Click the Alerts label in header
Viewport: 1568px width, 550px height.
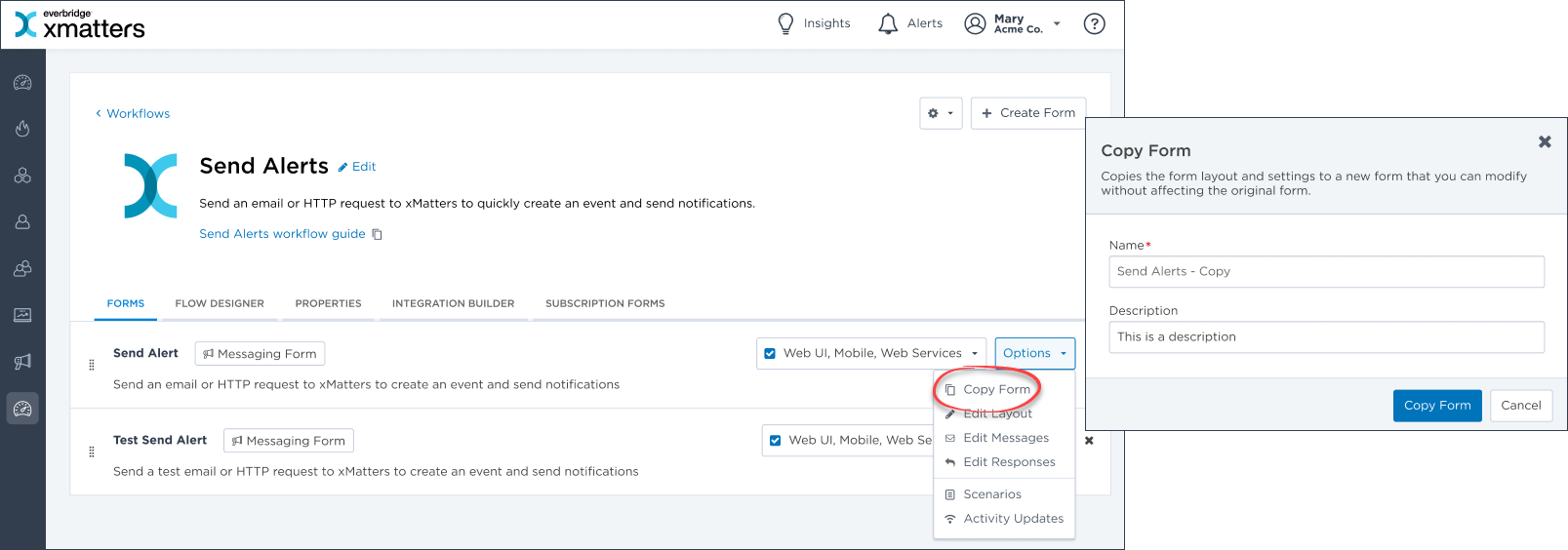tap(925, 23)
